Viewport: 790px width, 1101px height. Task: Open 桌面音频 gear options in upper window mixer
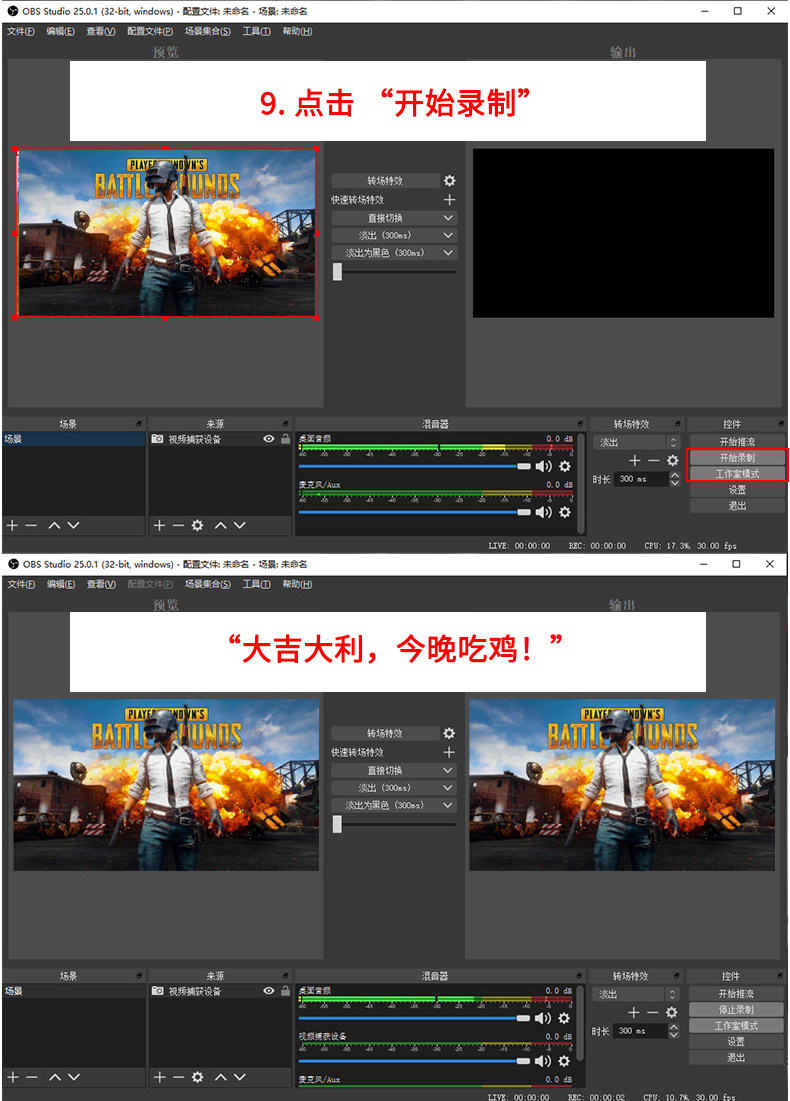(565, 466)
